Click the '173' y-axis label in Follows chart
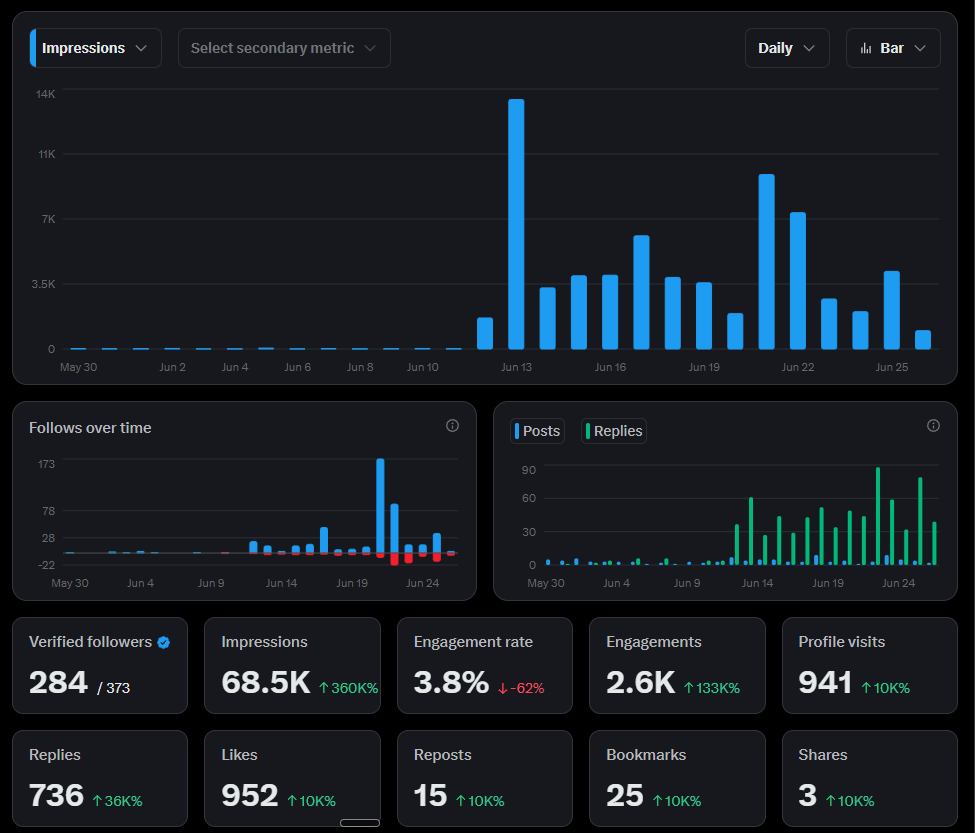Viewport: 975px width, 833px height. (x=47, y=464)
